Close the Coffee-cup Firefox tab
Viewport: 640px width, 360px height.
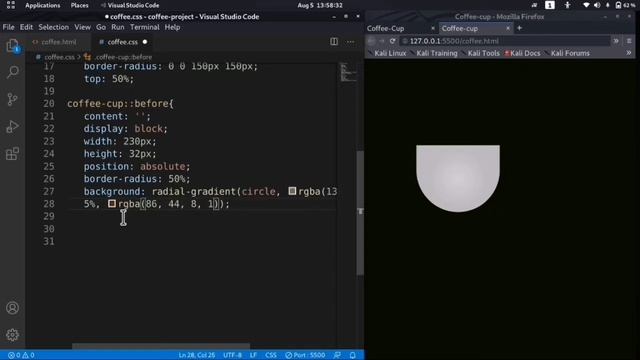click(508, 28)
